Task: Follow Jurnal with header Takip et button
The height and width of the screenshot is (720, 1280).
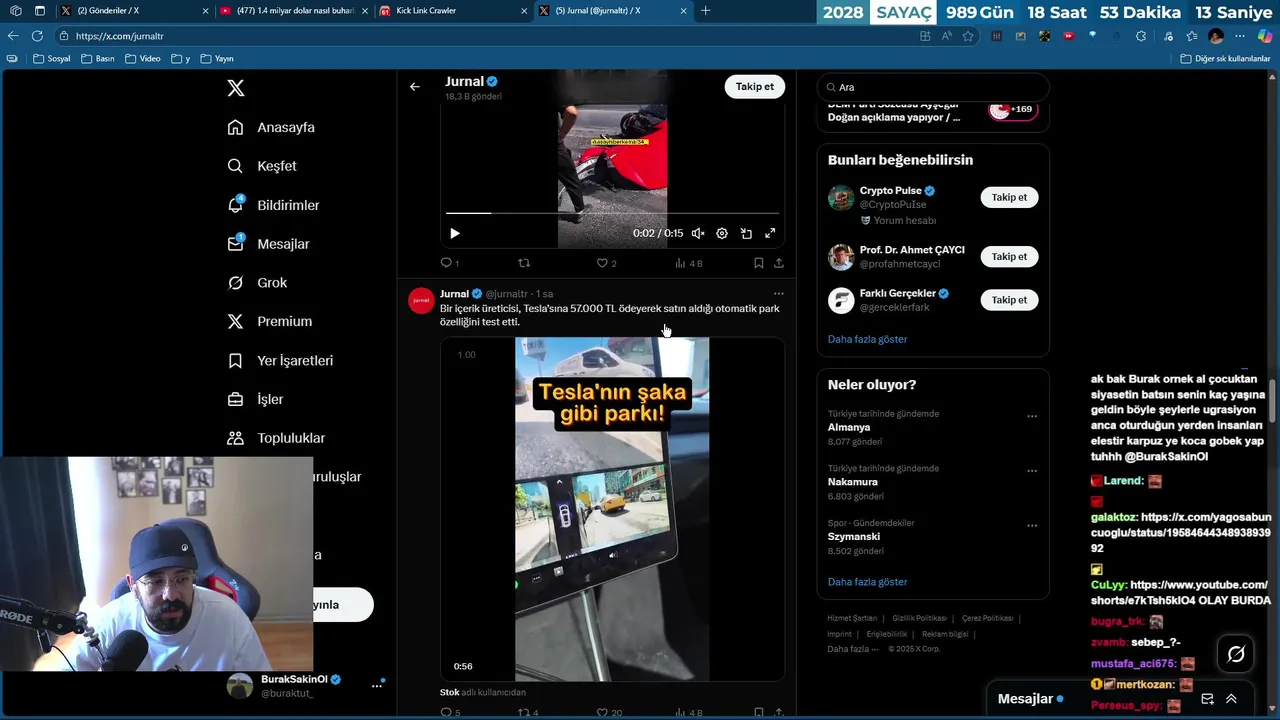Action: [754, 87]
